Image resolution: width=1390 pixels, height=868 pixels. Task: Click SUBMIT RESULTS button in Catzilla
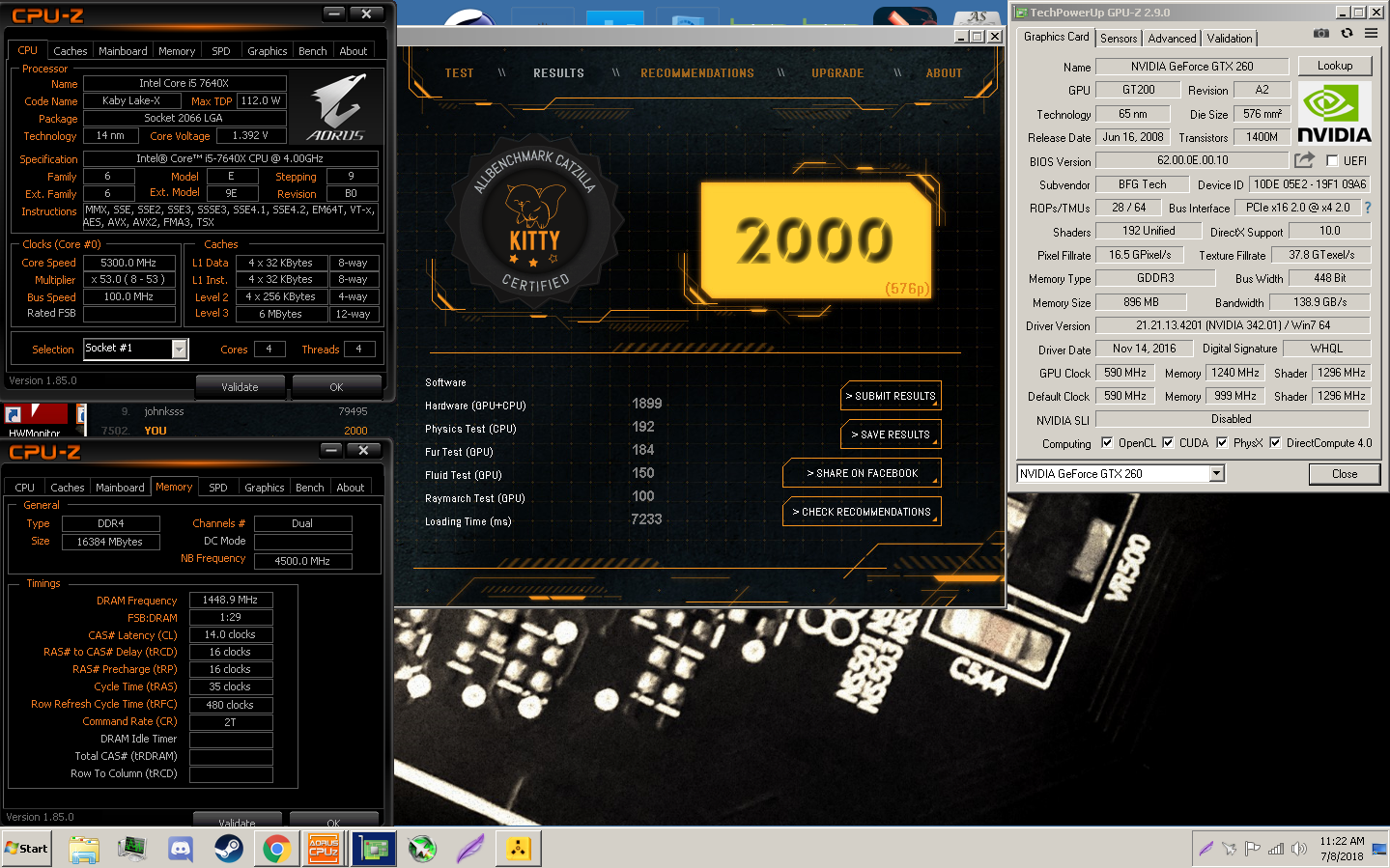tap(892, 396)
